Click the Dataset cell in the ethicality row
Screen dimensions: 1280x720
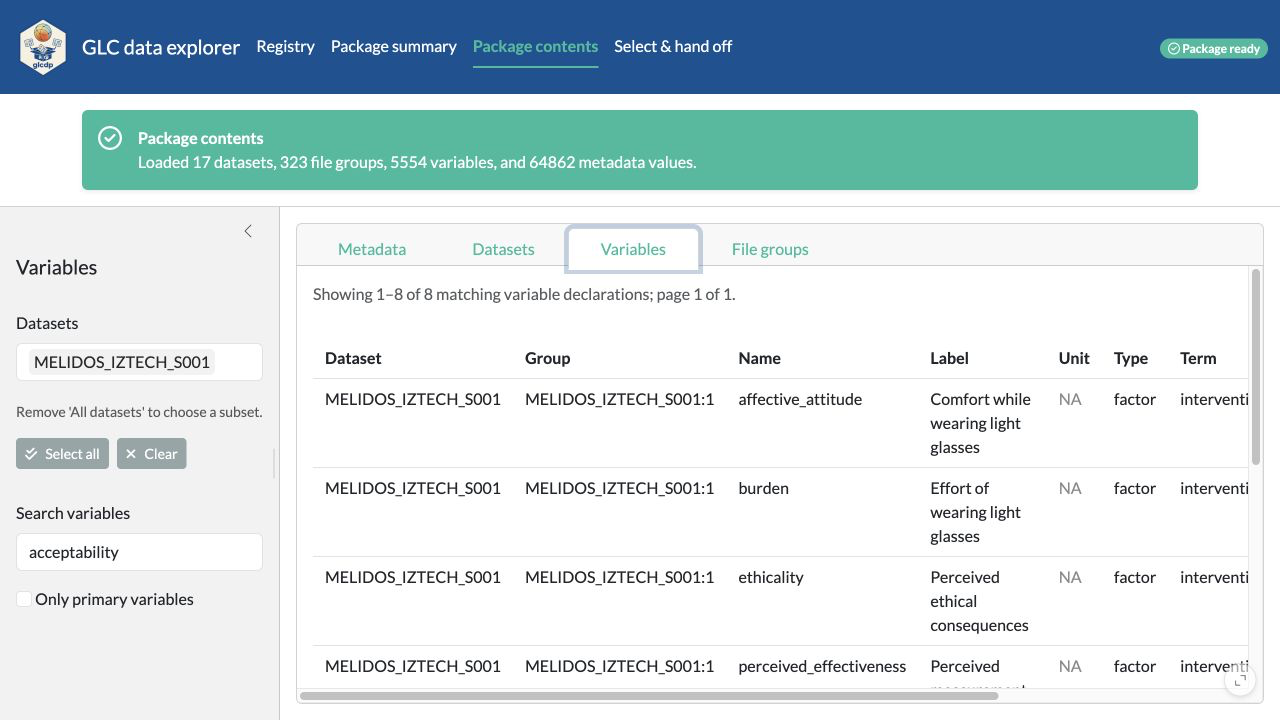[x=413, y=577]
